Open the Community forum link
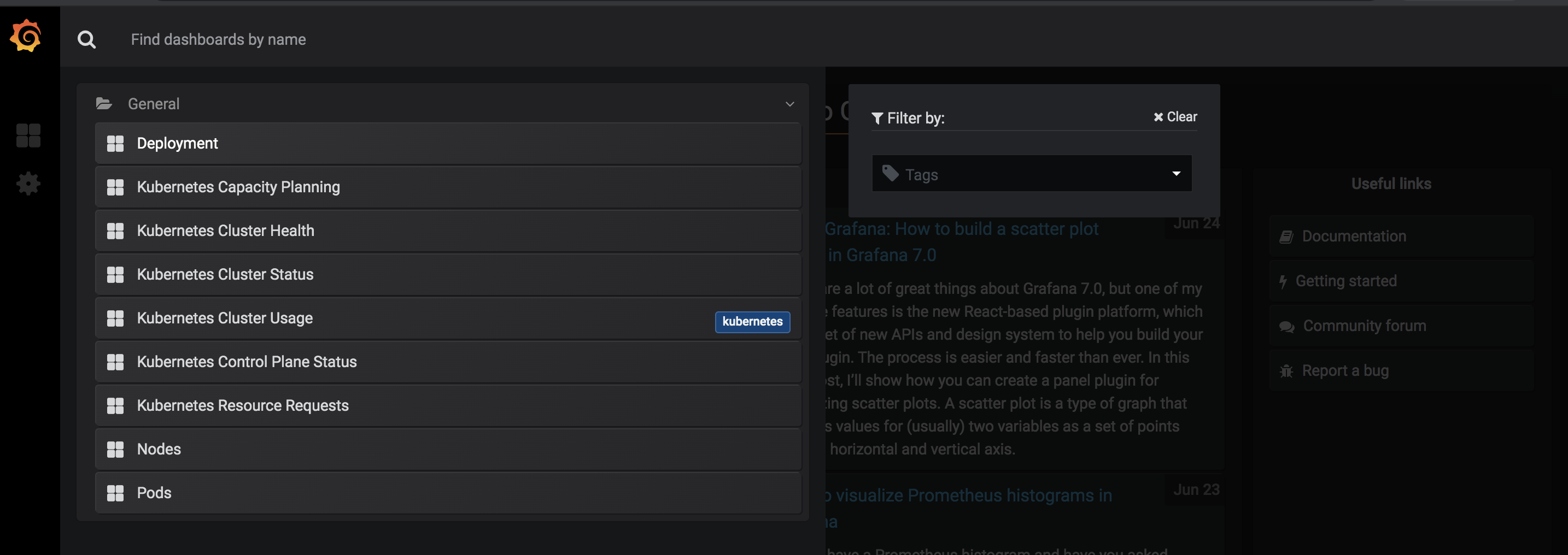1568x555 pixels. pyautogui.click(x=1401, y=327)
